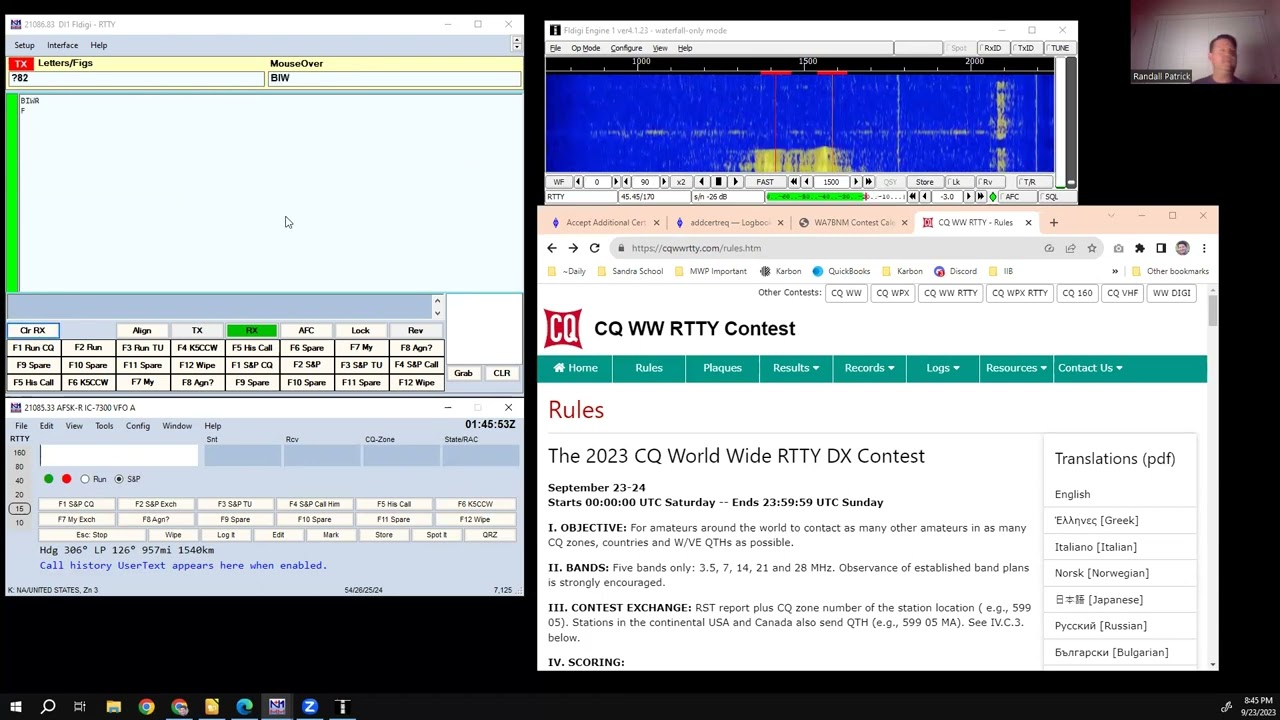Expand the Logs dropdown menu
The image size is (1280, 720).
coord(942,368)
